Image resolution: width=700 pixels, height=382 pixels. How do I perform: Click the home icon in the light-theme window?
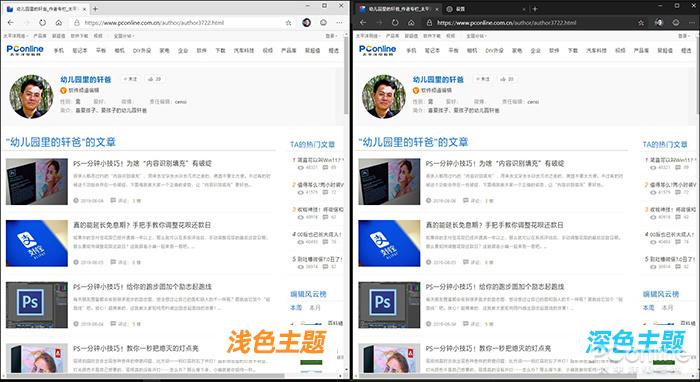[x=58, y=23]
